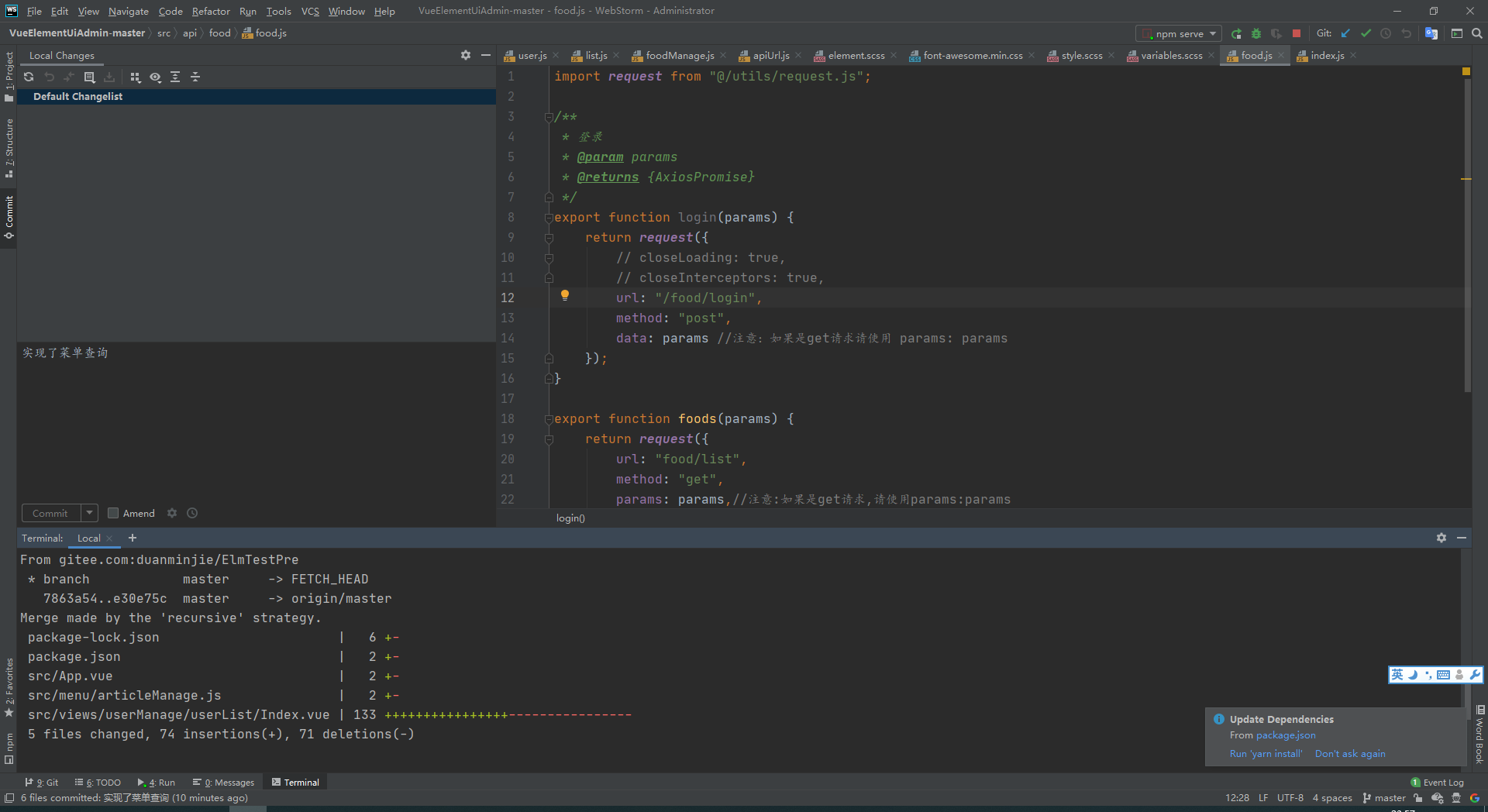Open Search Everywhere magnifier

tap(1477, 33)
